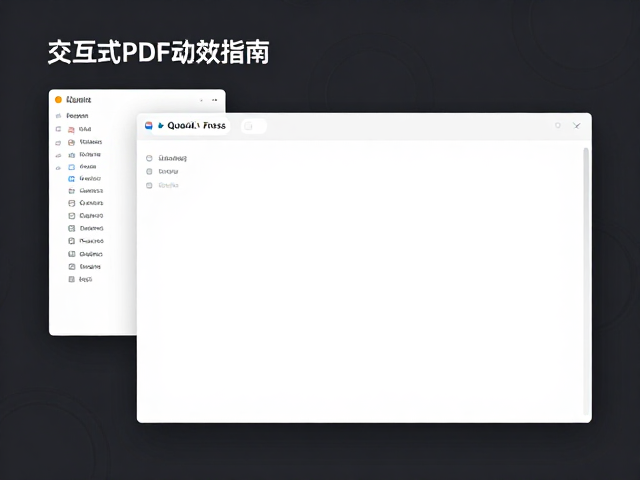Click the solid blue icon in back window sidebar

point(71,178)
